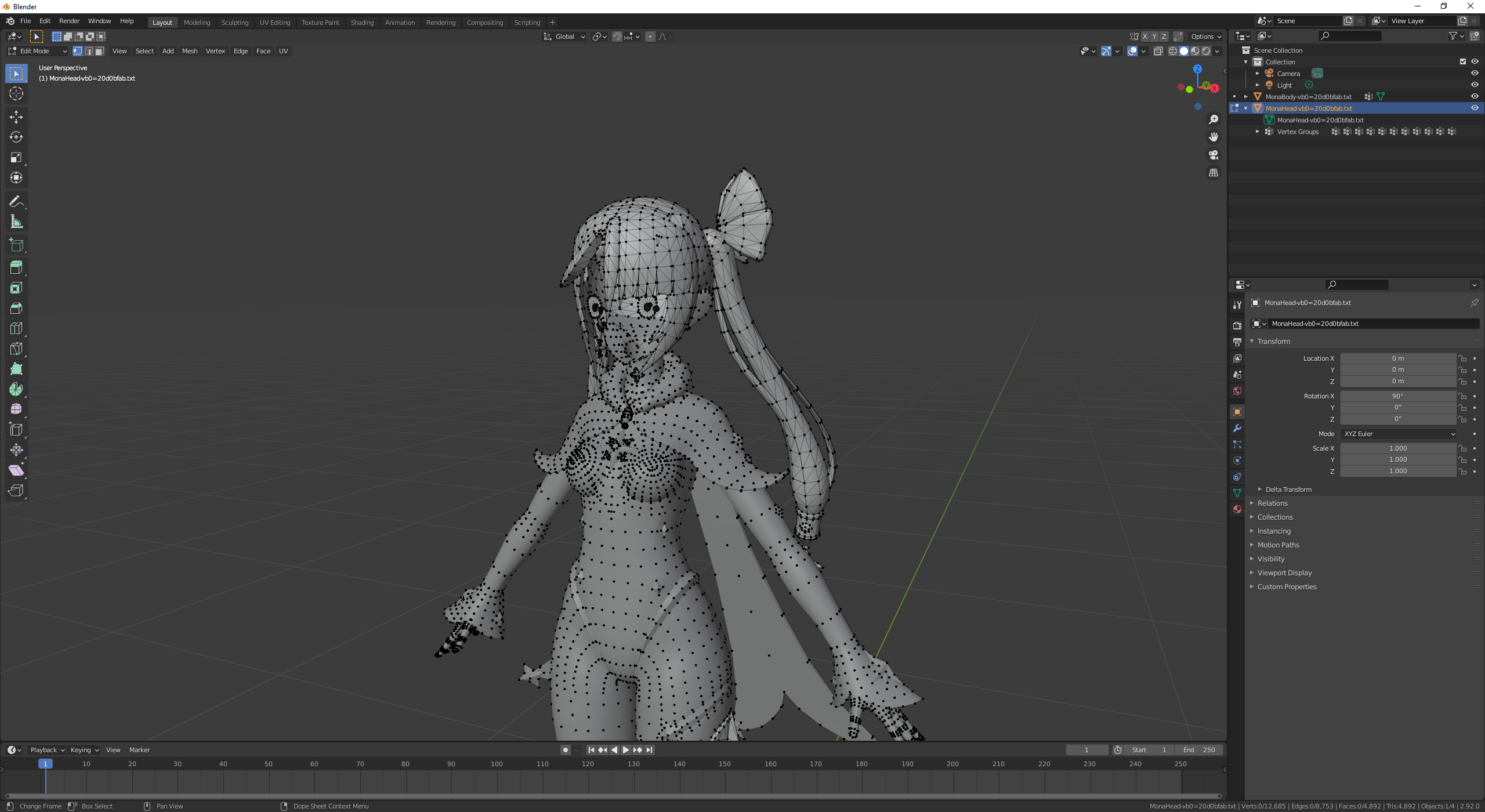Image resolution: width=1485 pixels, height=812 pixels.
Task: Click the Play animation button
Action: pyautogui.click(x=625, y=750)
